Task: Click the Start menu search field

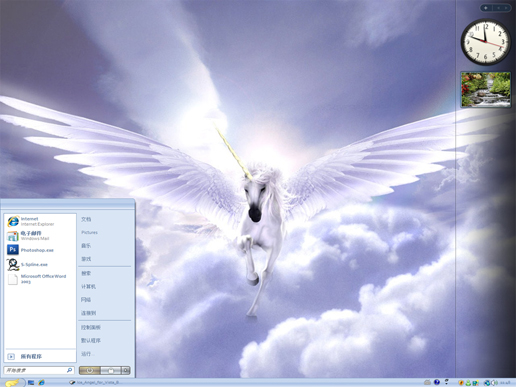Action: coord(39,370)
